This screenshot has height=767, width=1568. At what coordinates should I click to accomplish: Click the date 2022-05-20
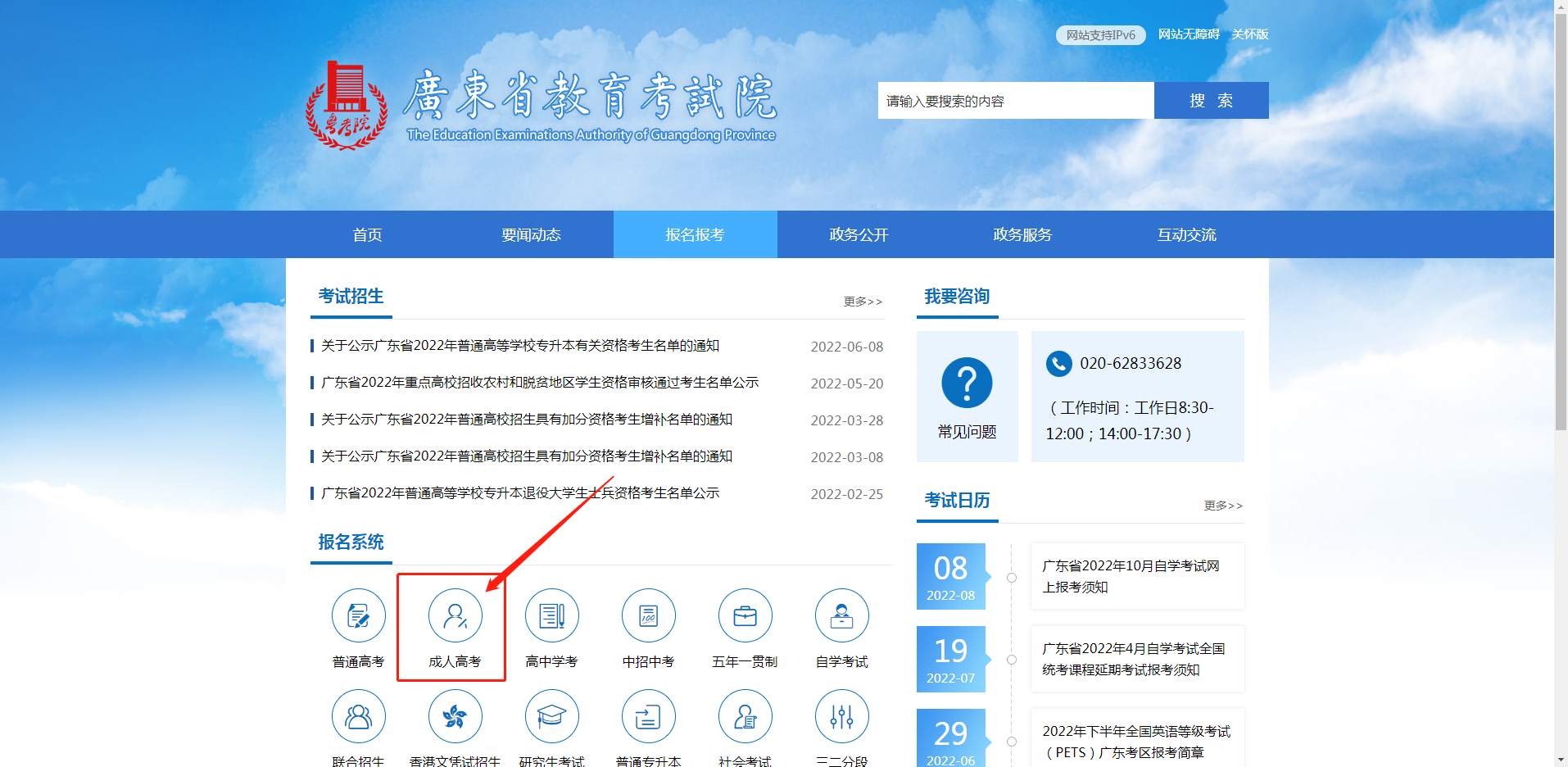847,383
